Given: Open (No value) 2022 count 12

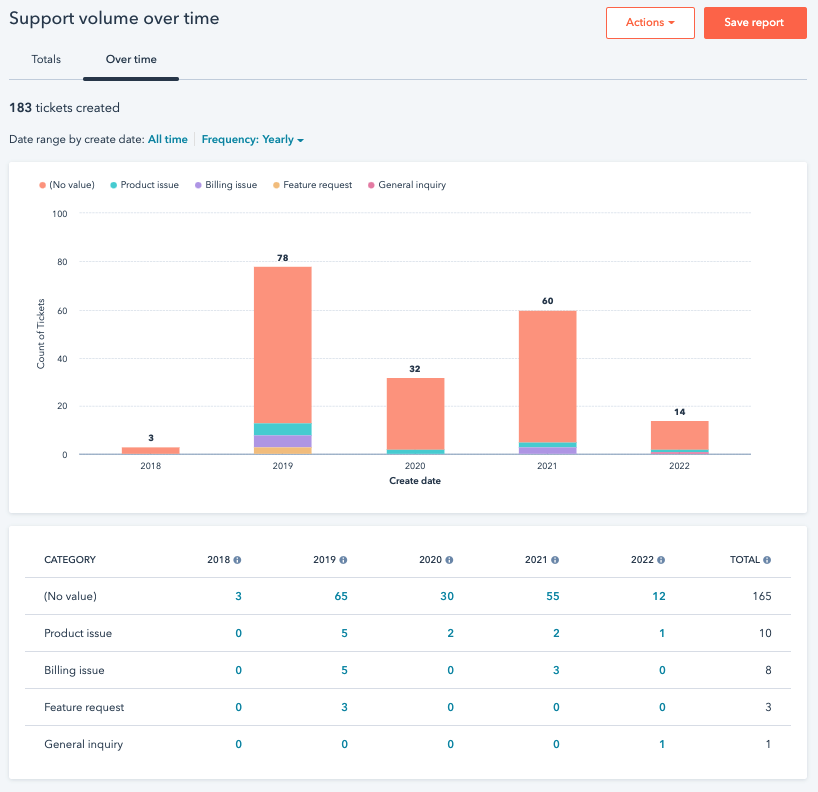Looking at the screenshot, I should click(x=659, y=596).
